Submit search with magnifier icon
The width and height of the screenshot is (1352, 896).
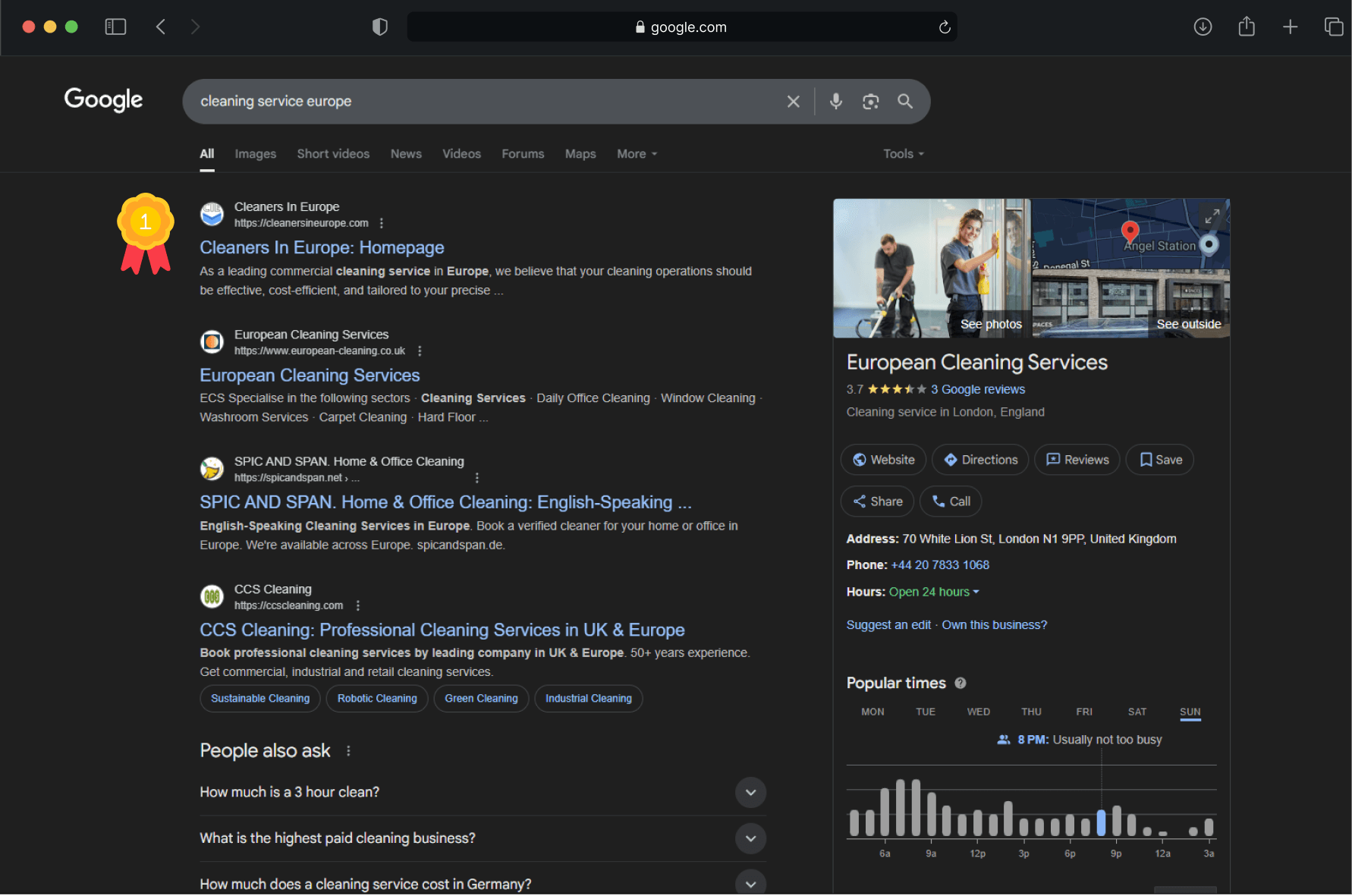tap(905, 101)
